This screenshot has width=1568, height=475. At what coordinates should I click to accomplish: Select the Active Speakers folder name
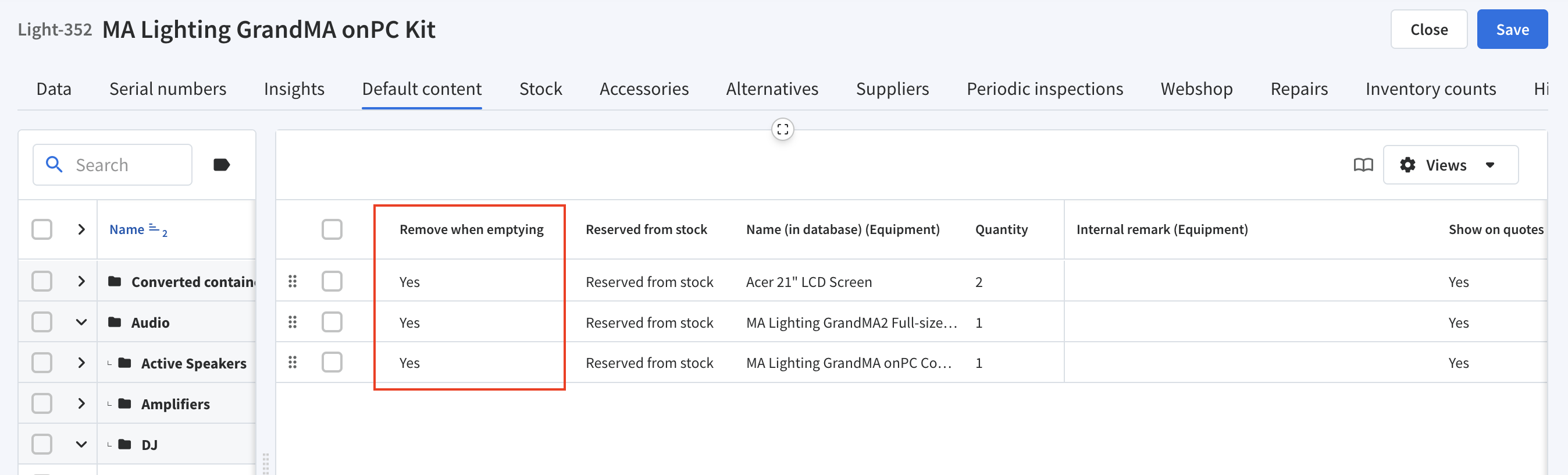pyautogui.click(x=194, y=364)
